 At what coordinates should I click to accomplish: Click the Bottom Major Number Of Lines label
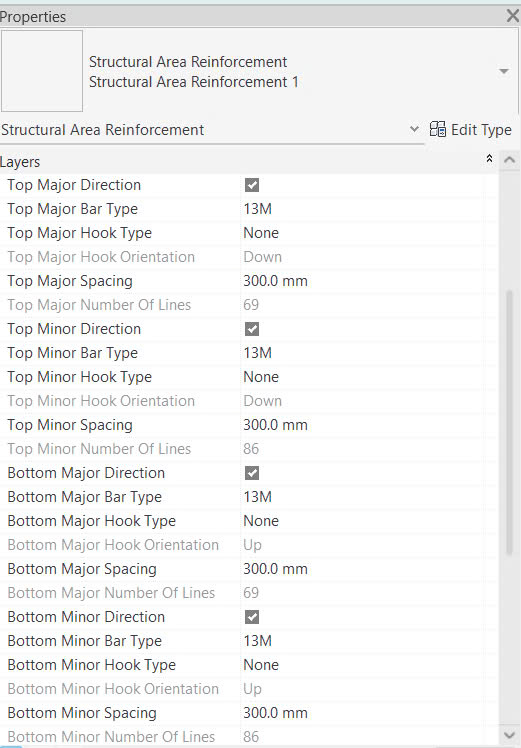click(x=111, y=593)
